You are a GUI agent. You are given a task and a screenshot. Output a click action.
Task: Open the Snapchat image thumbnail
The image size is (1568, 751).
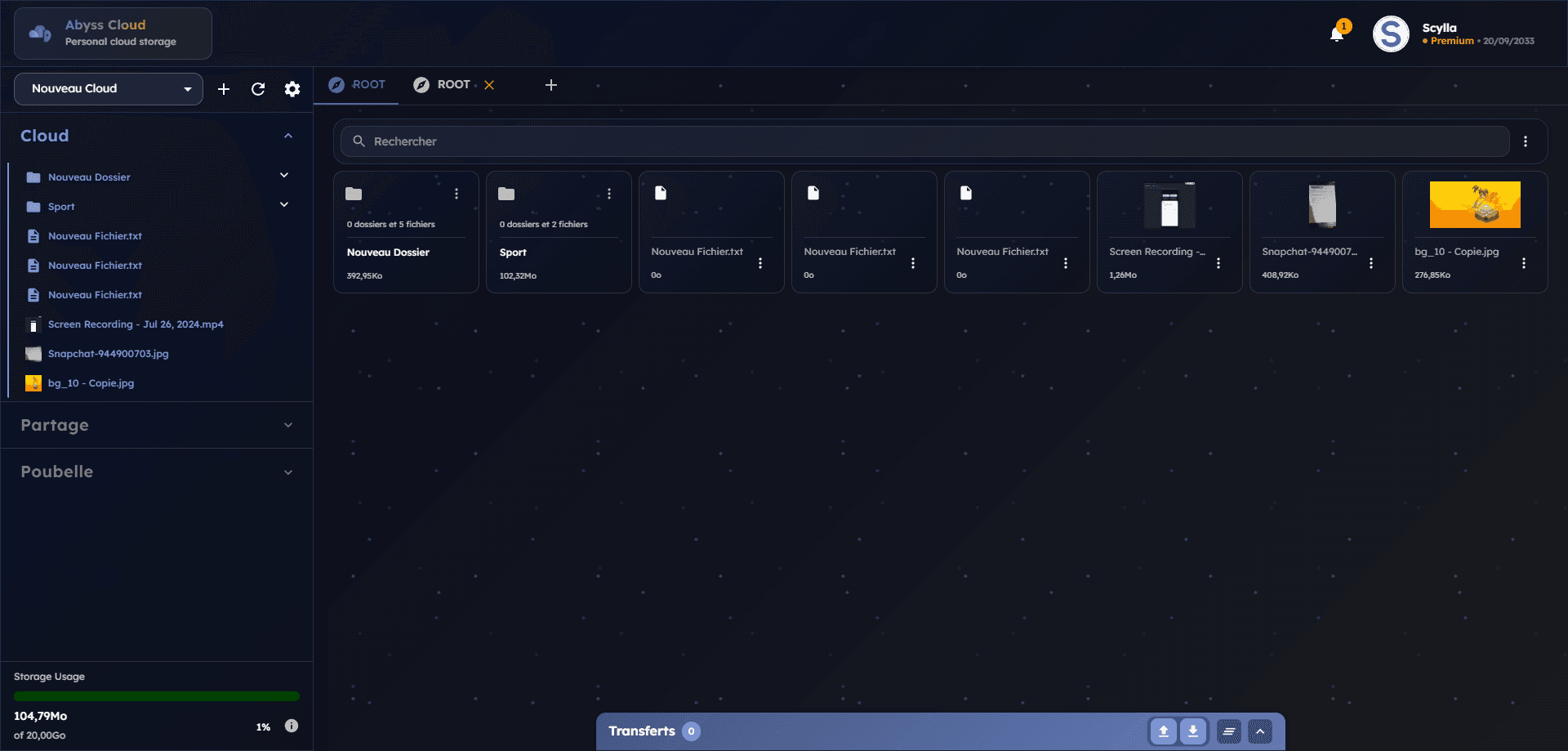tap(1322, 204)
